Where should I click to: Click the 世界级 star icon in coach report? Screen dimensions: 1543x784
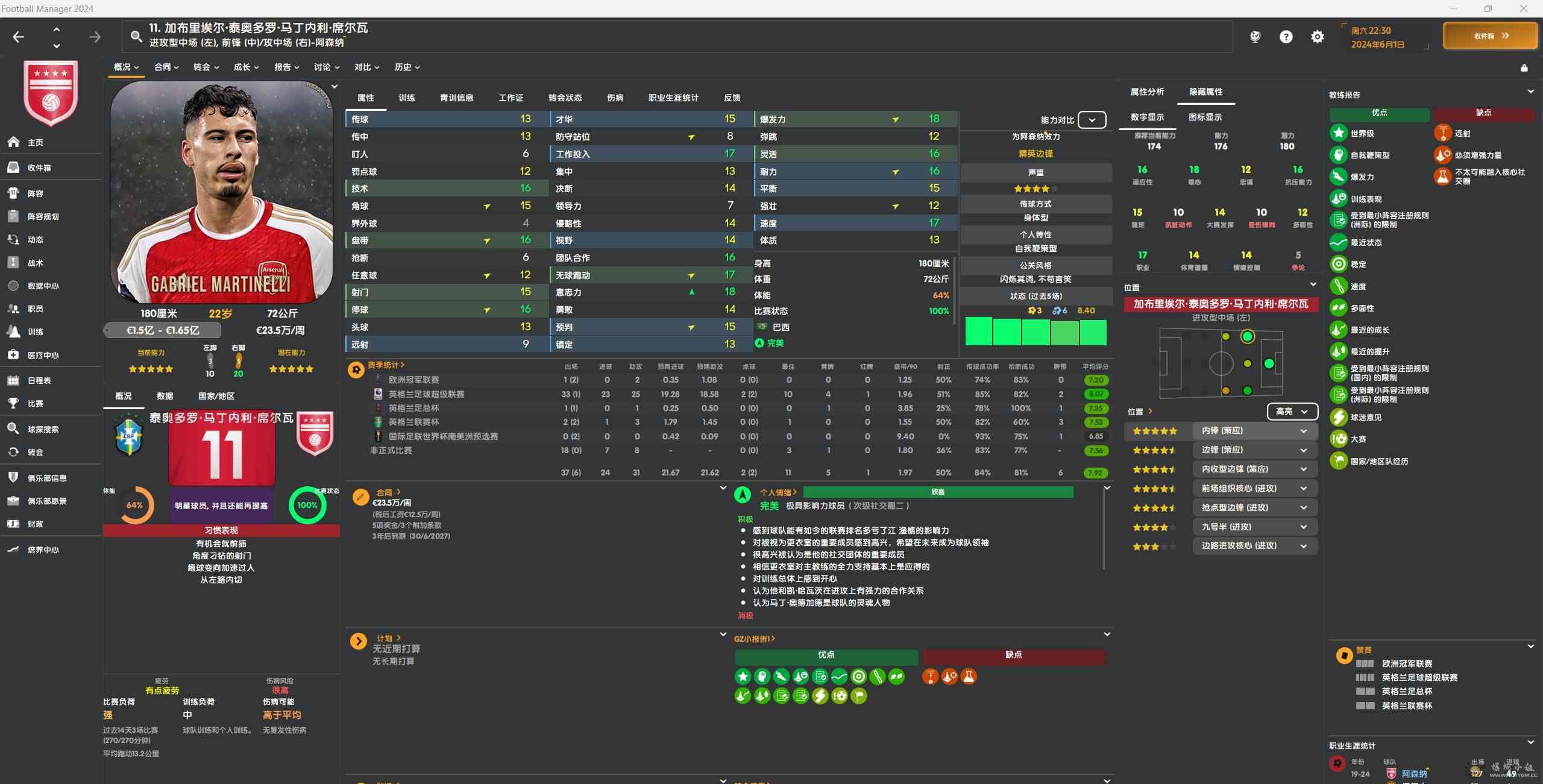pos(1338,133)
